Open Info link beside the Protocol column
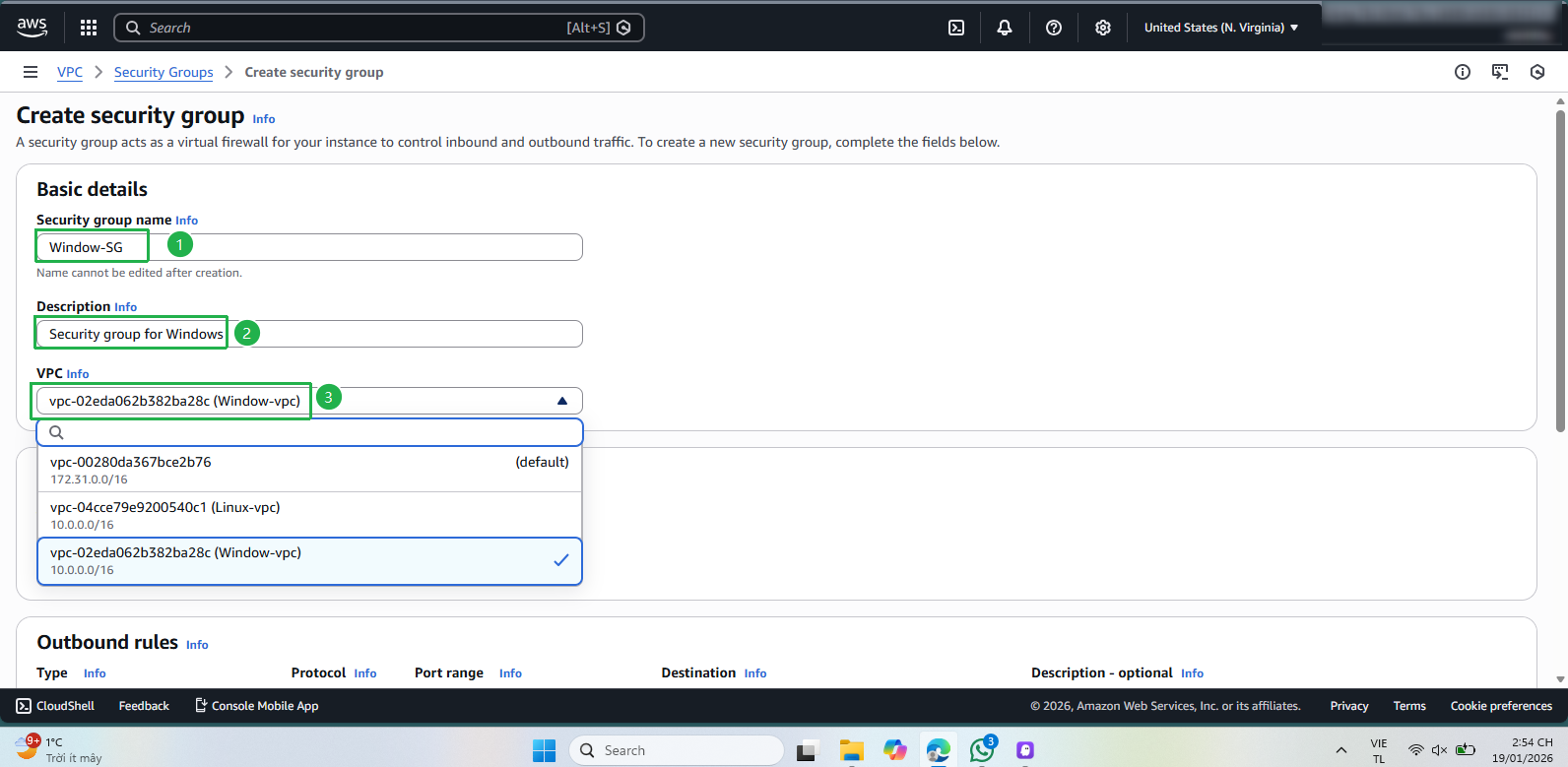Image resolution: width=1568 pixels, height=767 pixels. pos(365,673)
